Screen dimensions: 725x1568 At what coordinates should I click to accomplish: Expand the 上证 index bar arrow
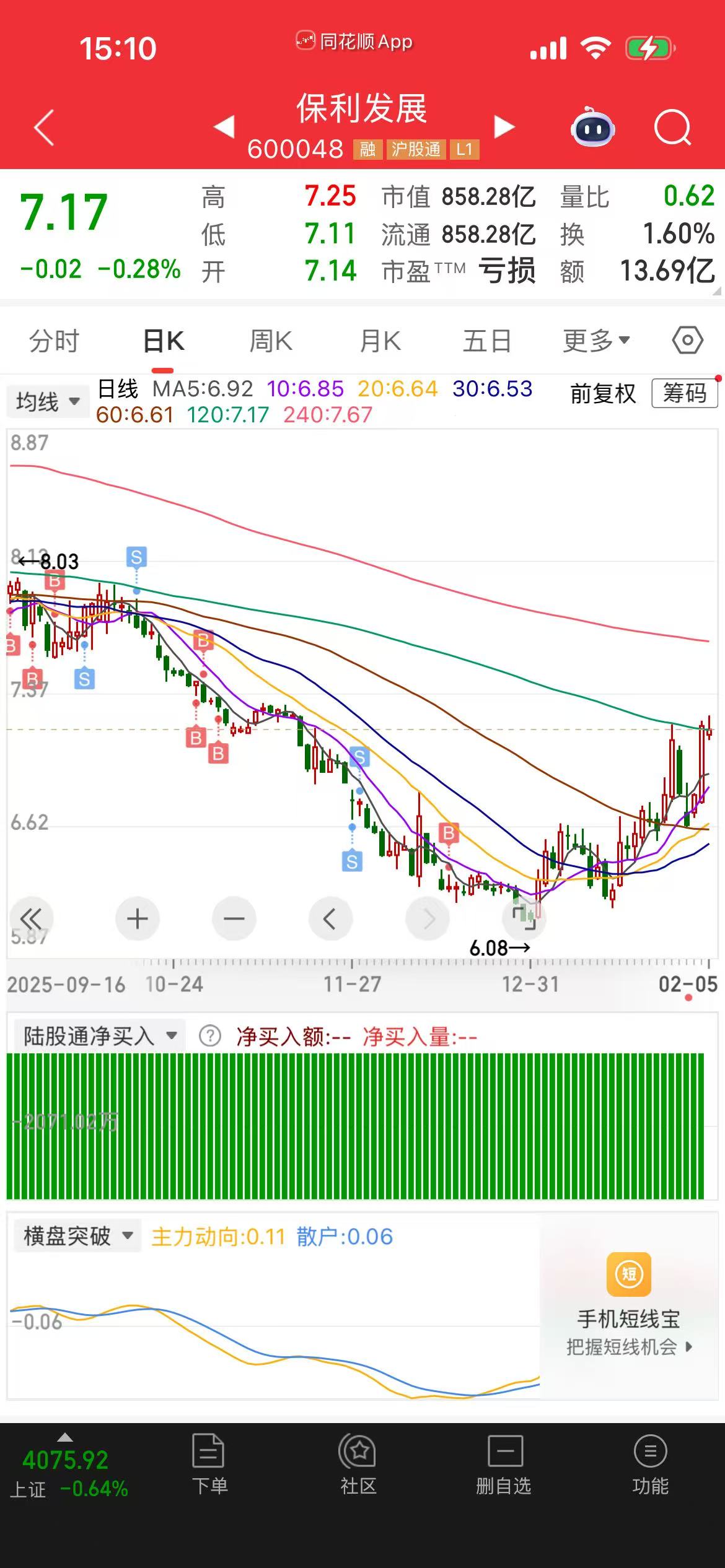click(64, 1437)
